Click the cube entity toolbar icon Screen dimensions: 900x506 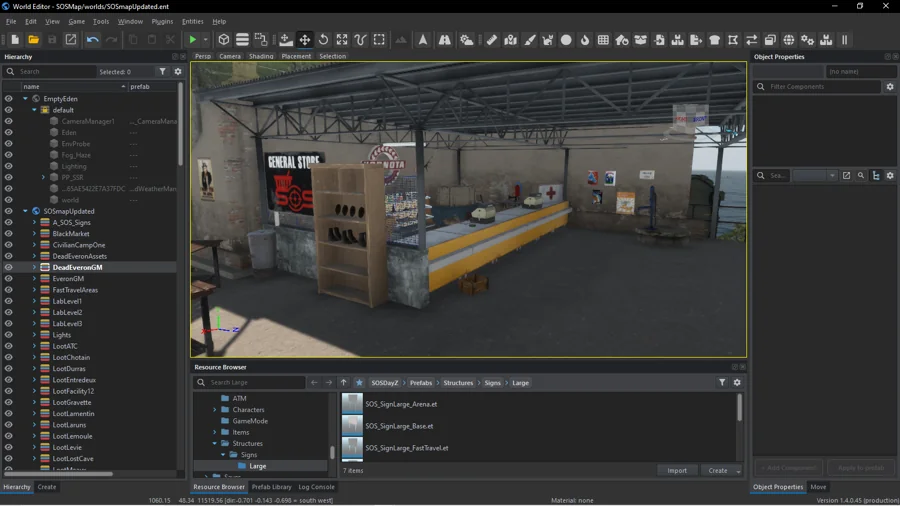pos(224,40)
